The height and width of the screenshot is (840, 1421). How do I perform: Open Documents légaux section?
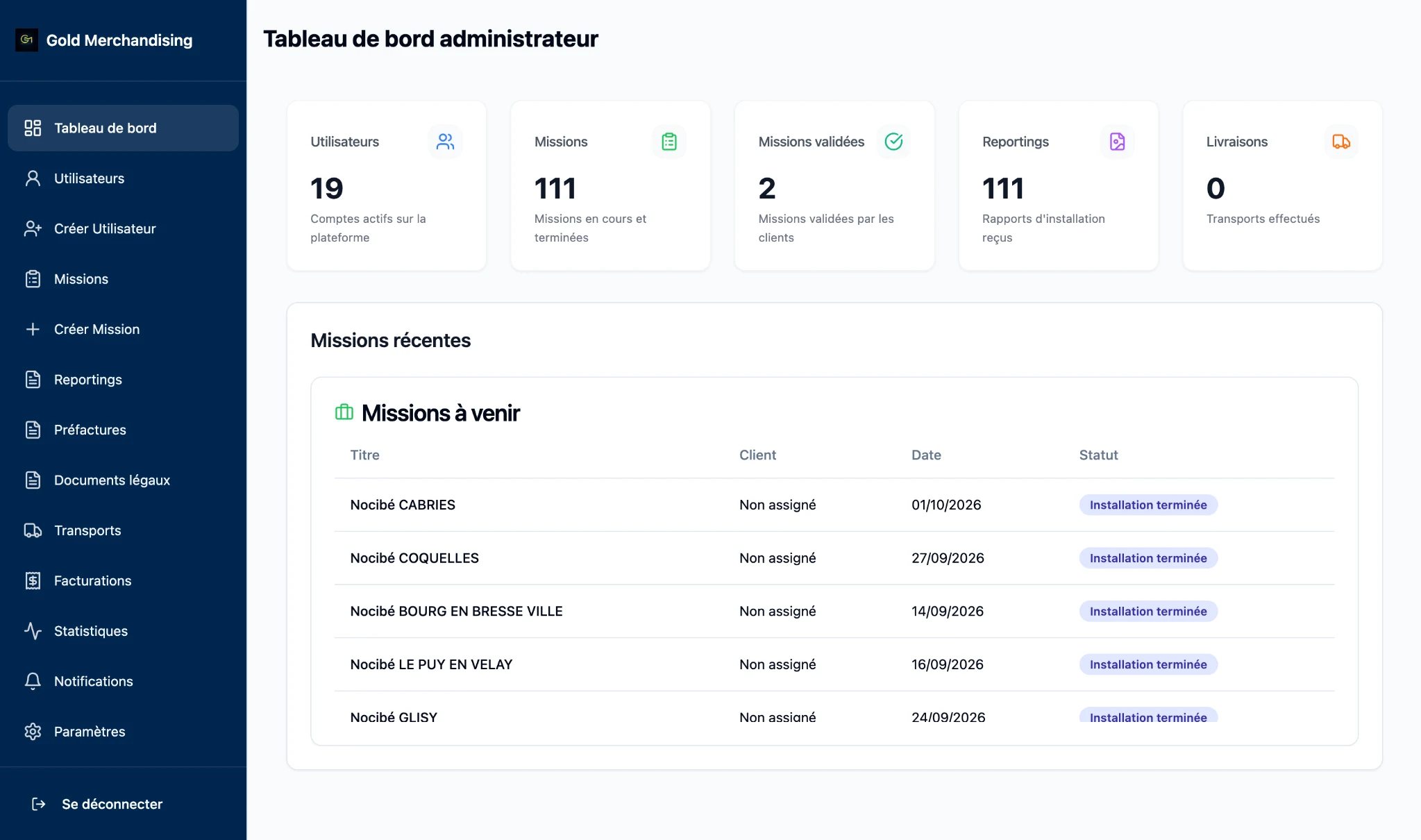tap(123, 480)
